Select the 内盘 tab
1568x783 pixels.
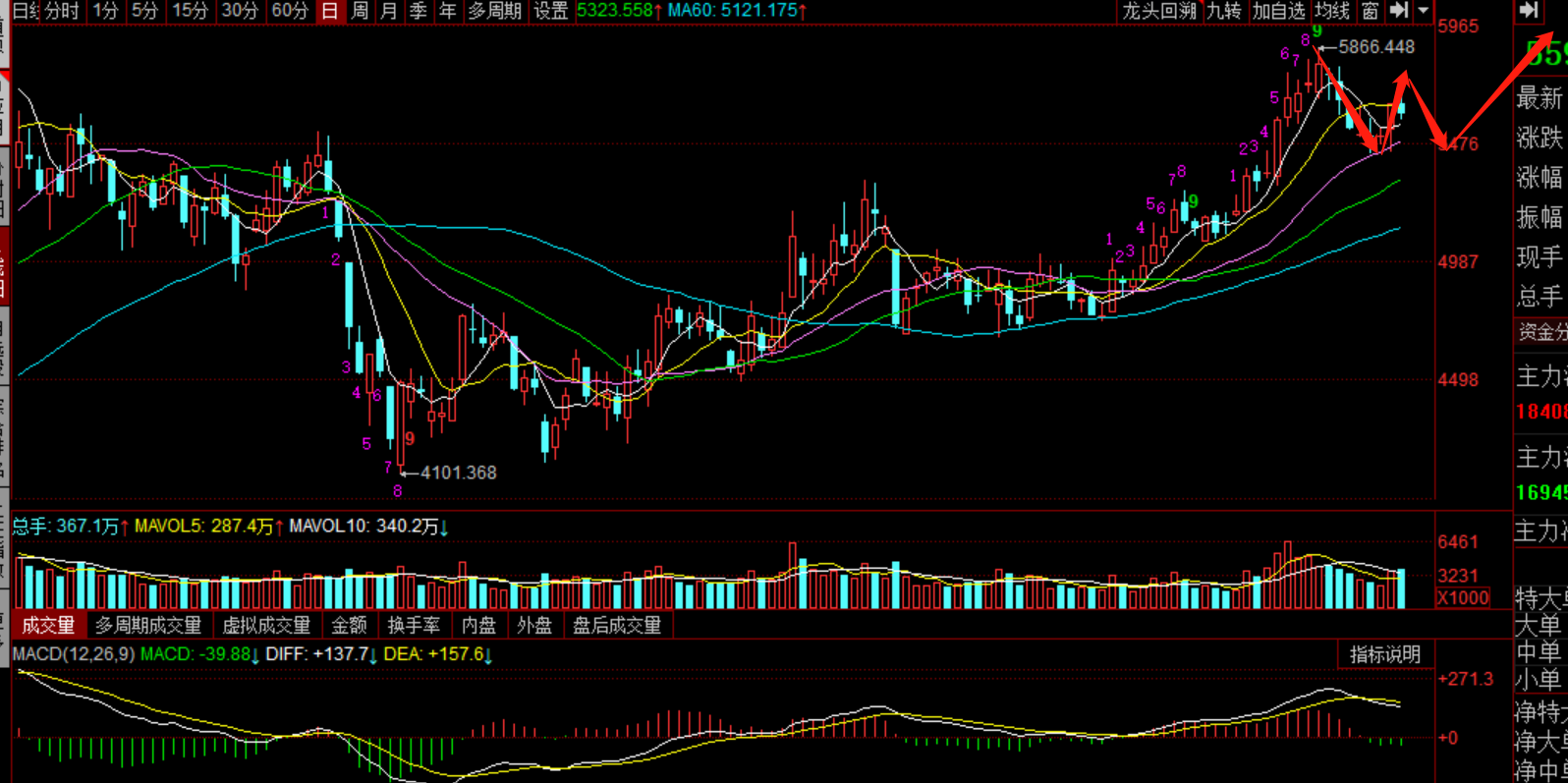(x=478, y=625)
